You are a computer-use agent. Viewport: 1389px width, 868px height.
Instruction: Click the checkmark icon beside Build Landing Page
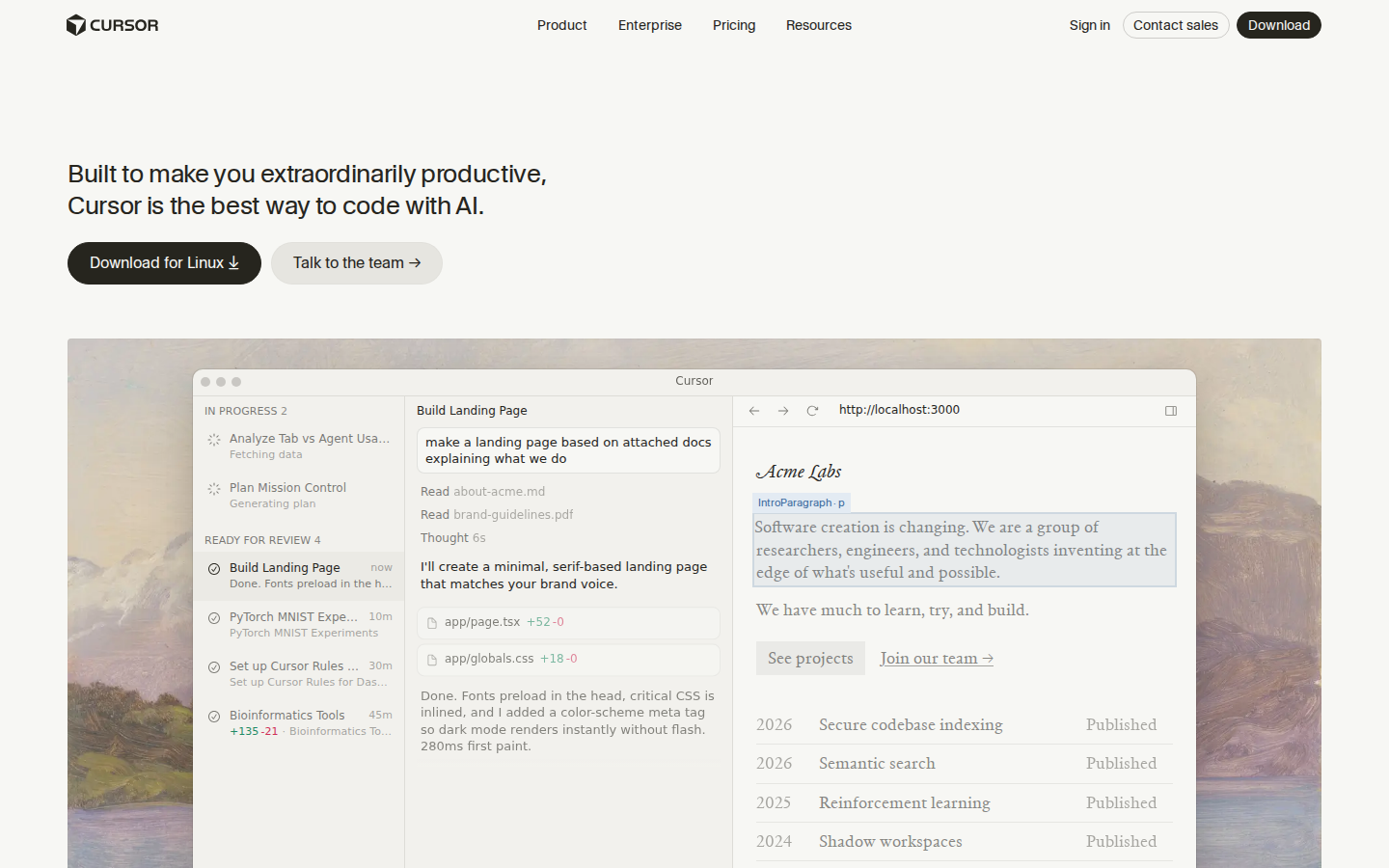click(214, 568)
